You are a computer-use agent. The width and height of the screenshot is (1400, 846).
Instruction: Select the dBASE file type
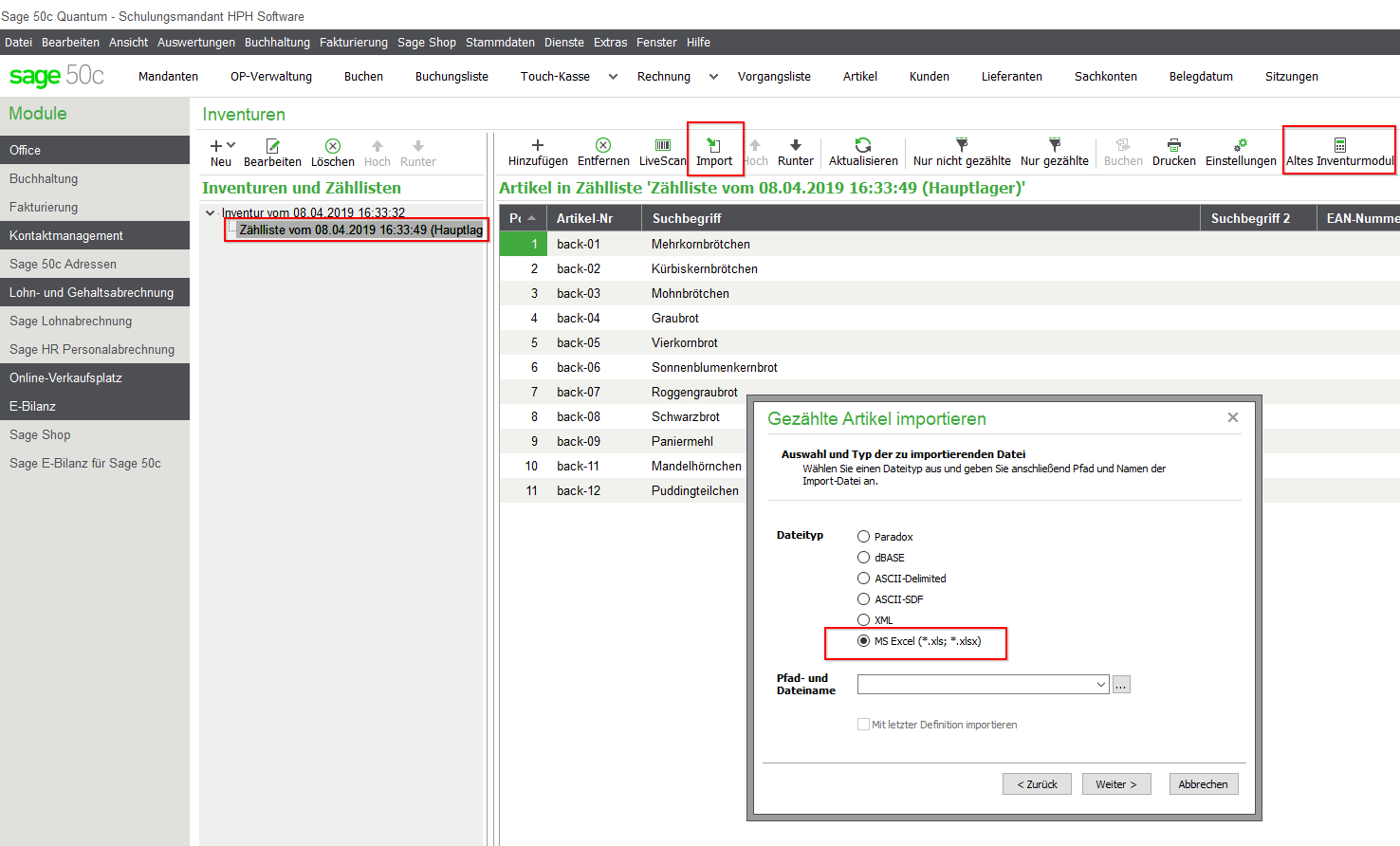[863, 558]
